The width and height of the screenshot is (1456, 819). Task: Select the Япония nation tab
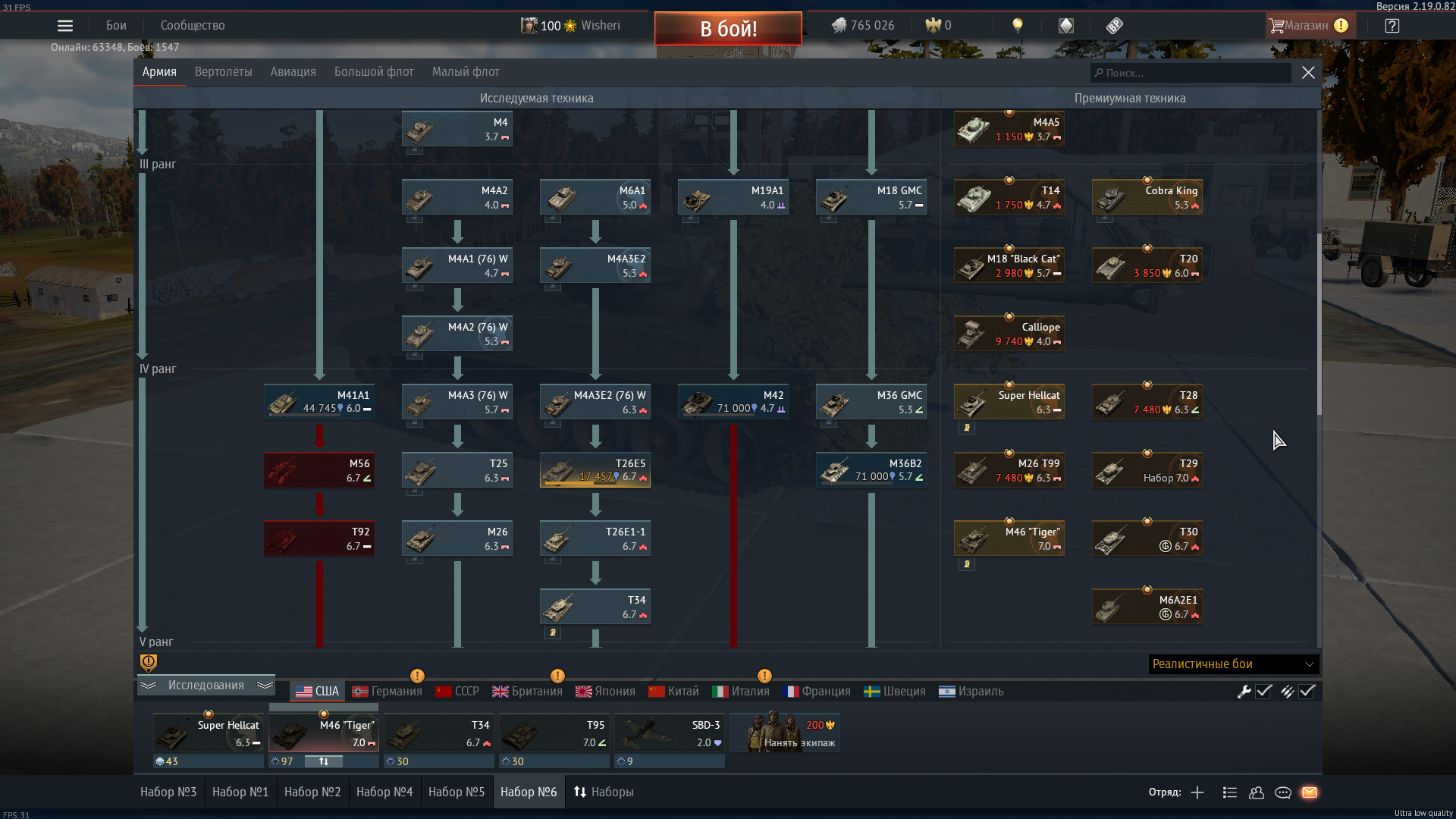point(605,692)
